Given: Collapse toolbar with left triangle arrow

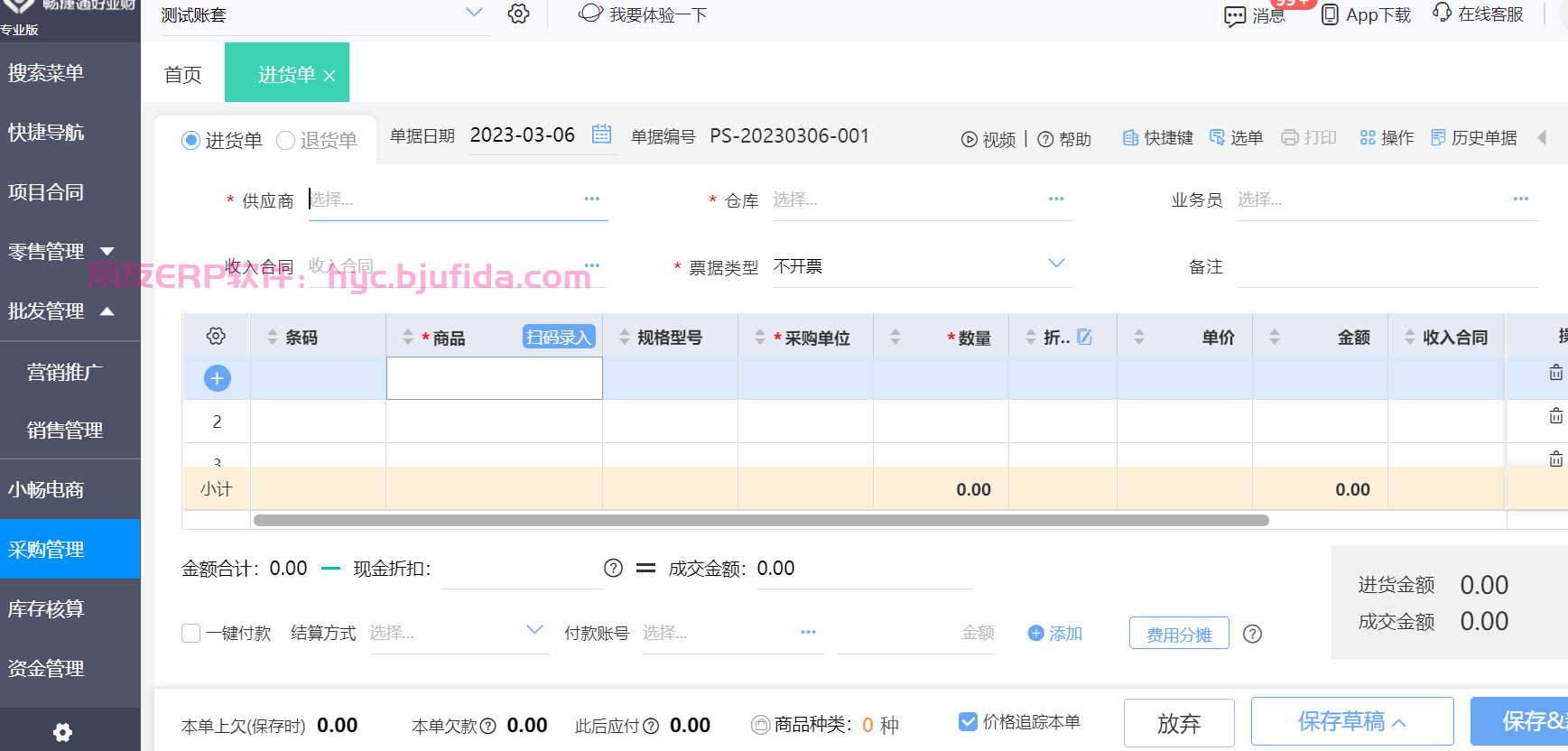Looking at the screenshot, I should 1542,137.
